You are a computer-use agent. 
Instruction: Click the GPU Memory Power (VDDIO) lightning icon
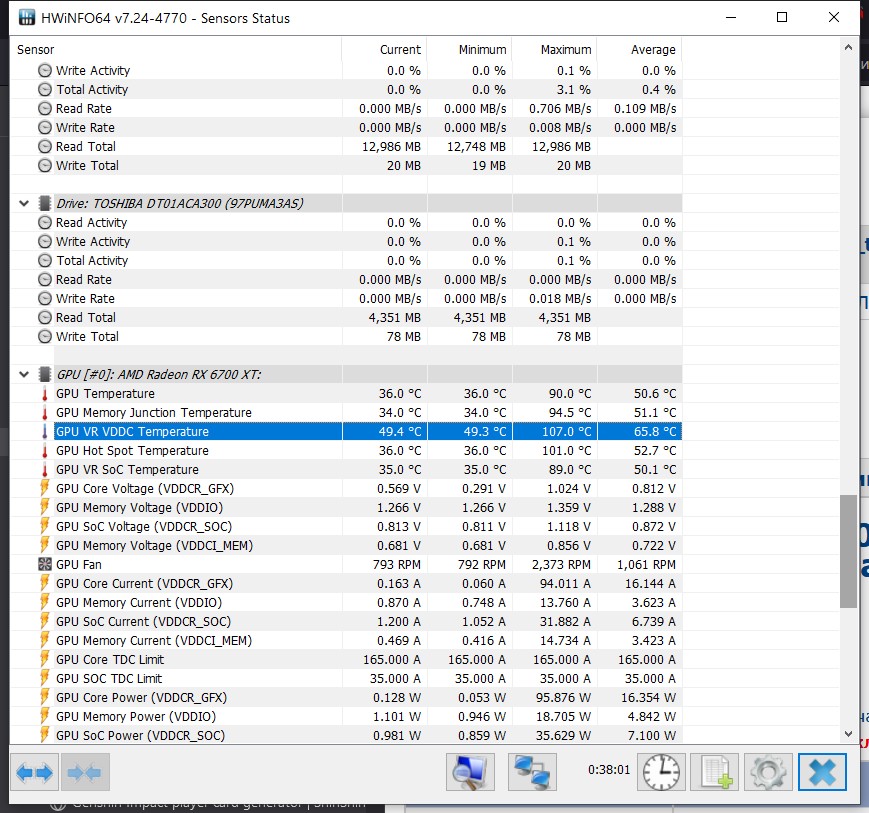coord(44,716)
